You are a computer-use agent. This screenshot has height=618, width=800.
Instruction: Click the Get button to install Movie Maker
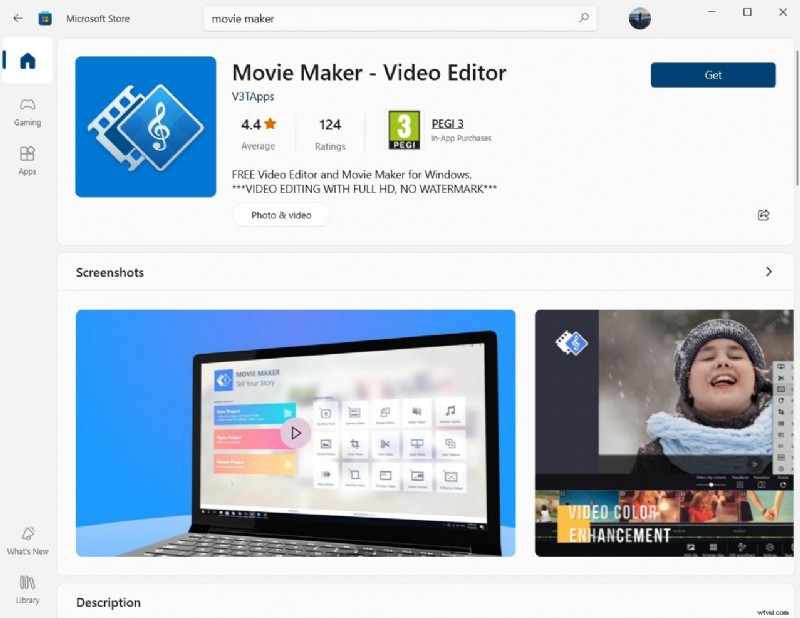712,75
